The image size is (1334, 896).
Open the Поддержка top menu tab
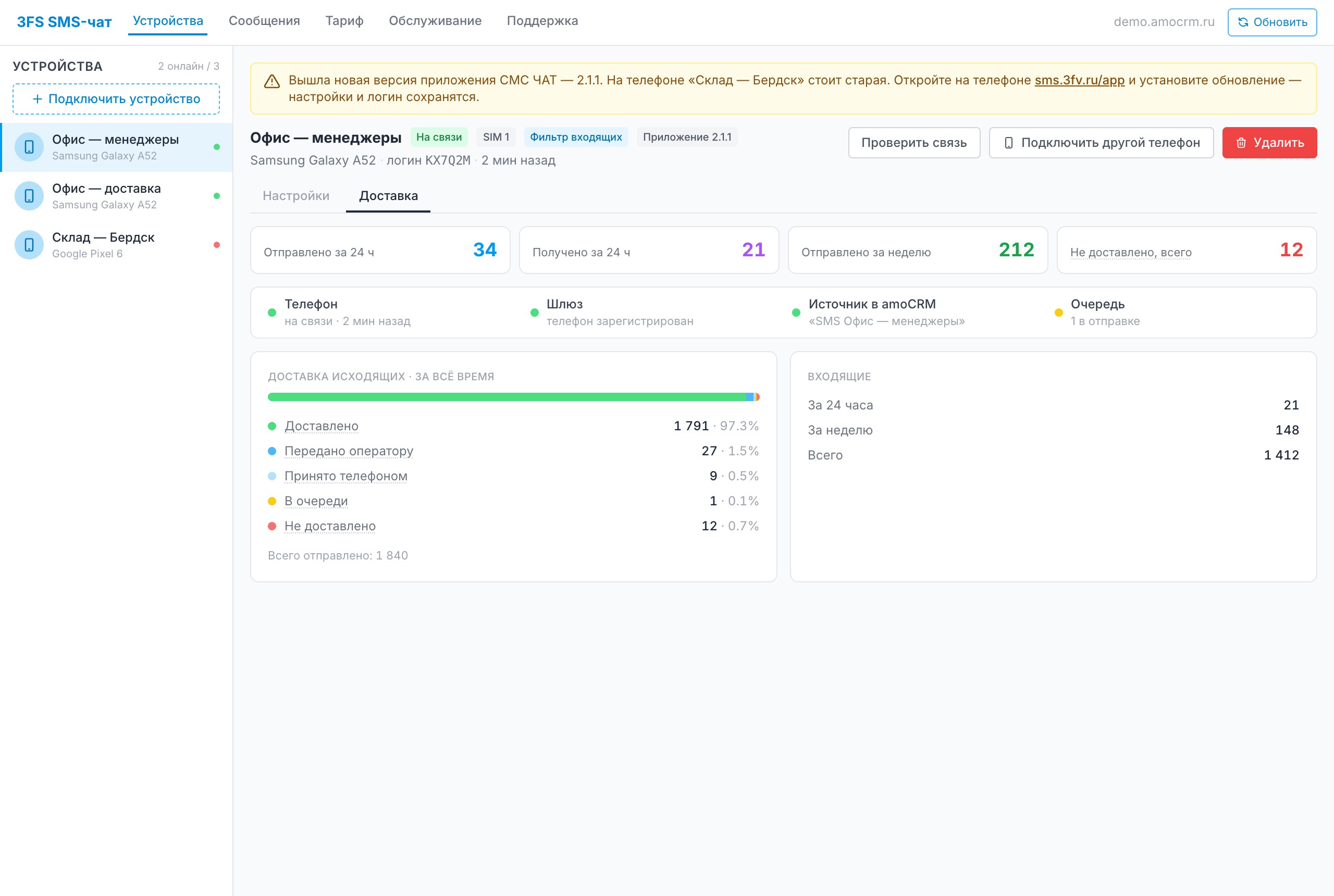click(542, 21)
